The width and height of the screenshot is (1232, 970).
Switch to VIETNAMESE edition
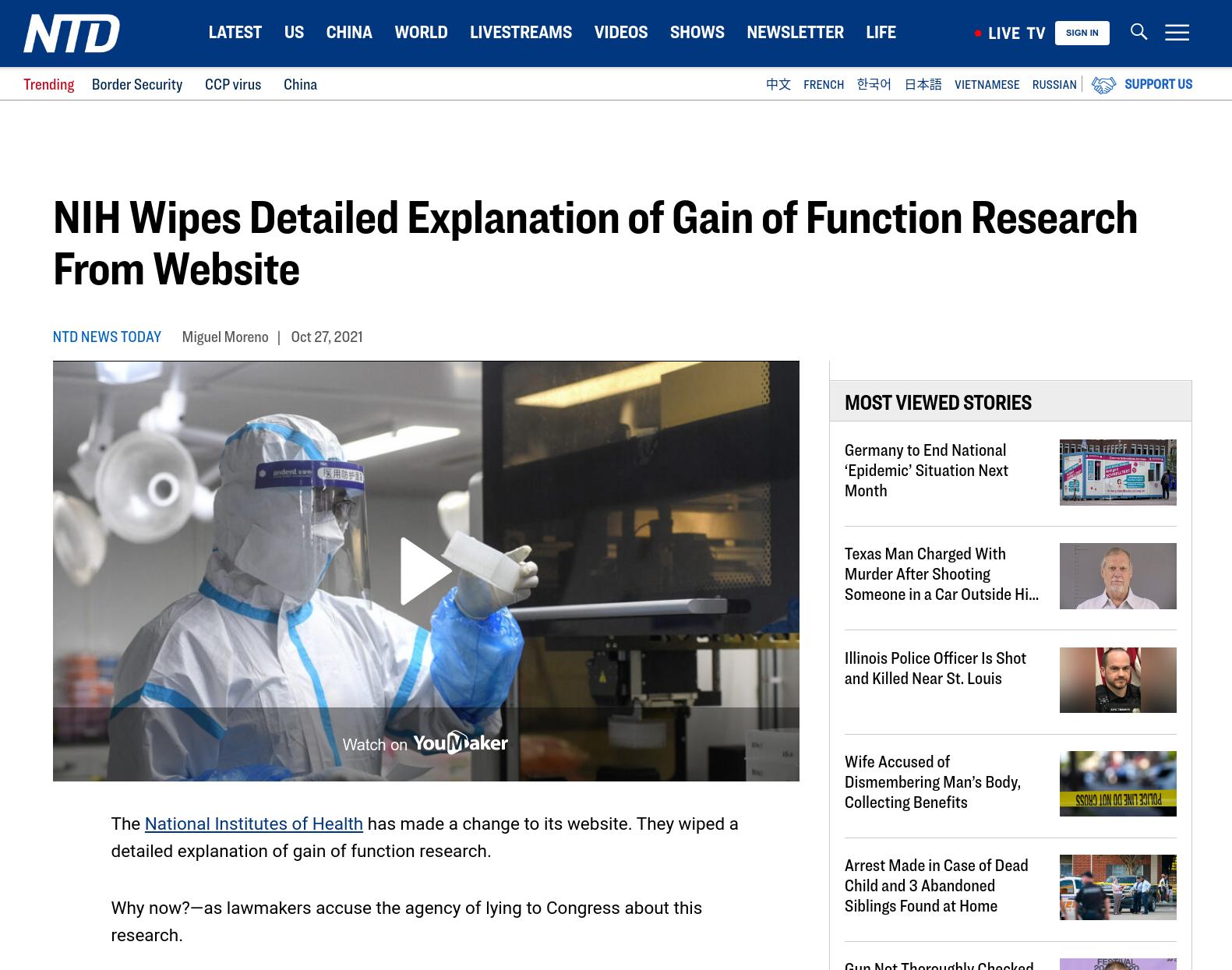987,84
